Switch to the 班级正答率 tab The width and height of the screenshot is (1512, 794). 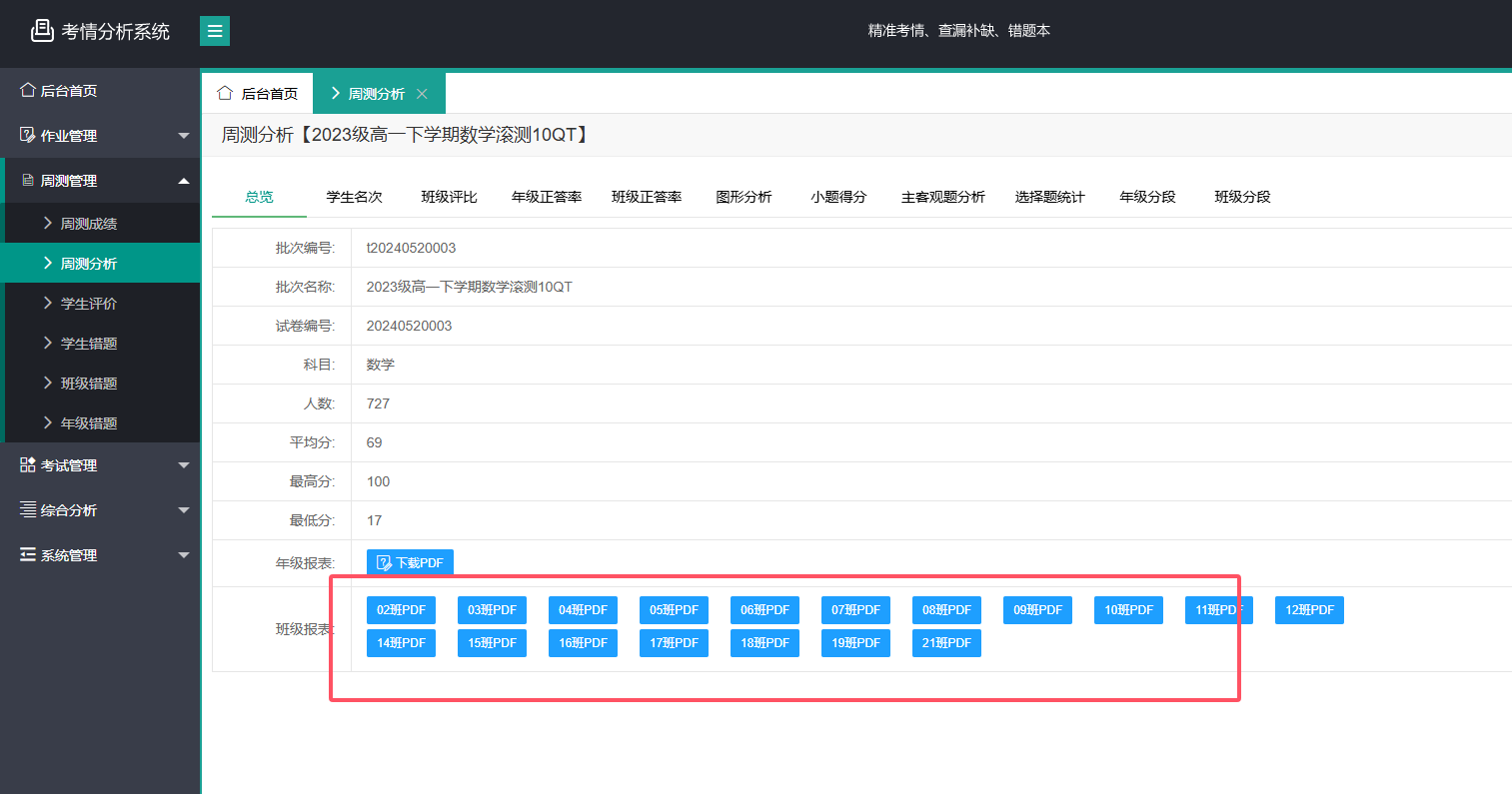coord(647,197)
